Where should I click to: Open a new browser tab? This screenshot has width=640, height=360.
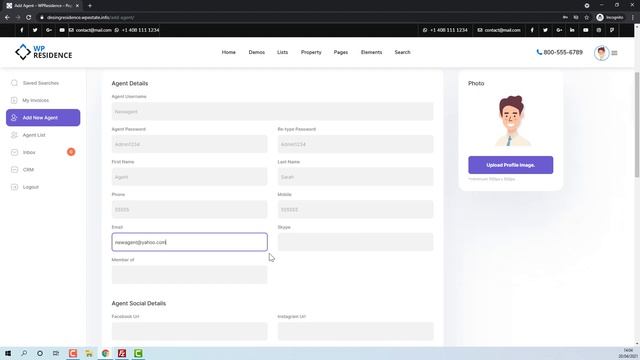tap(90, 6)
